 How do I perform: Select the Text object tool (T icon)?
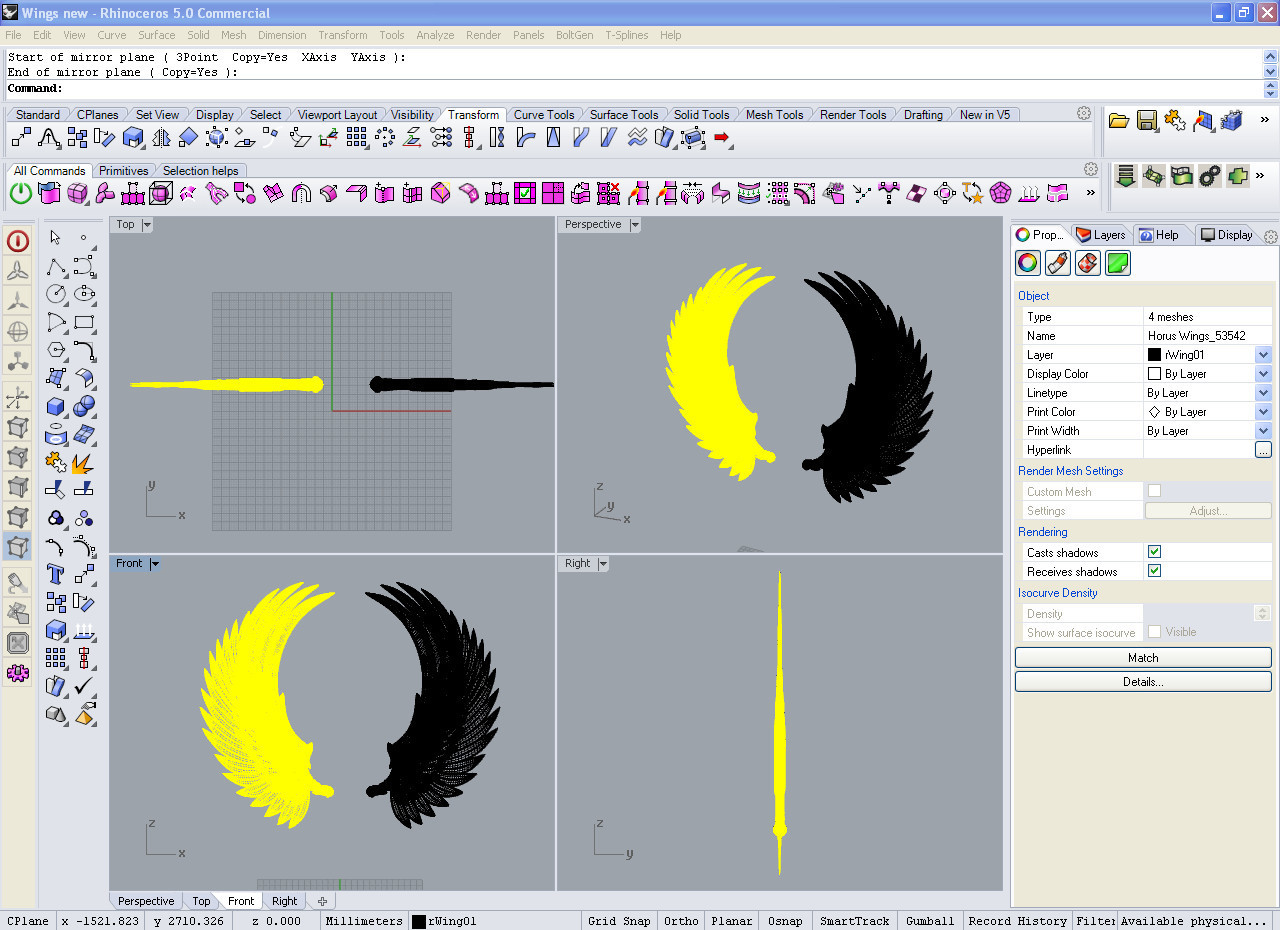pos(56,574)
